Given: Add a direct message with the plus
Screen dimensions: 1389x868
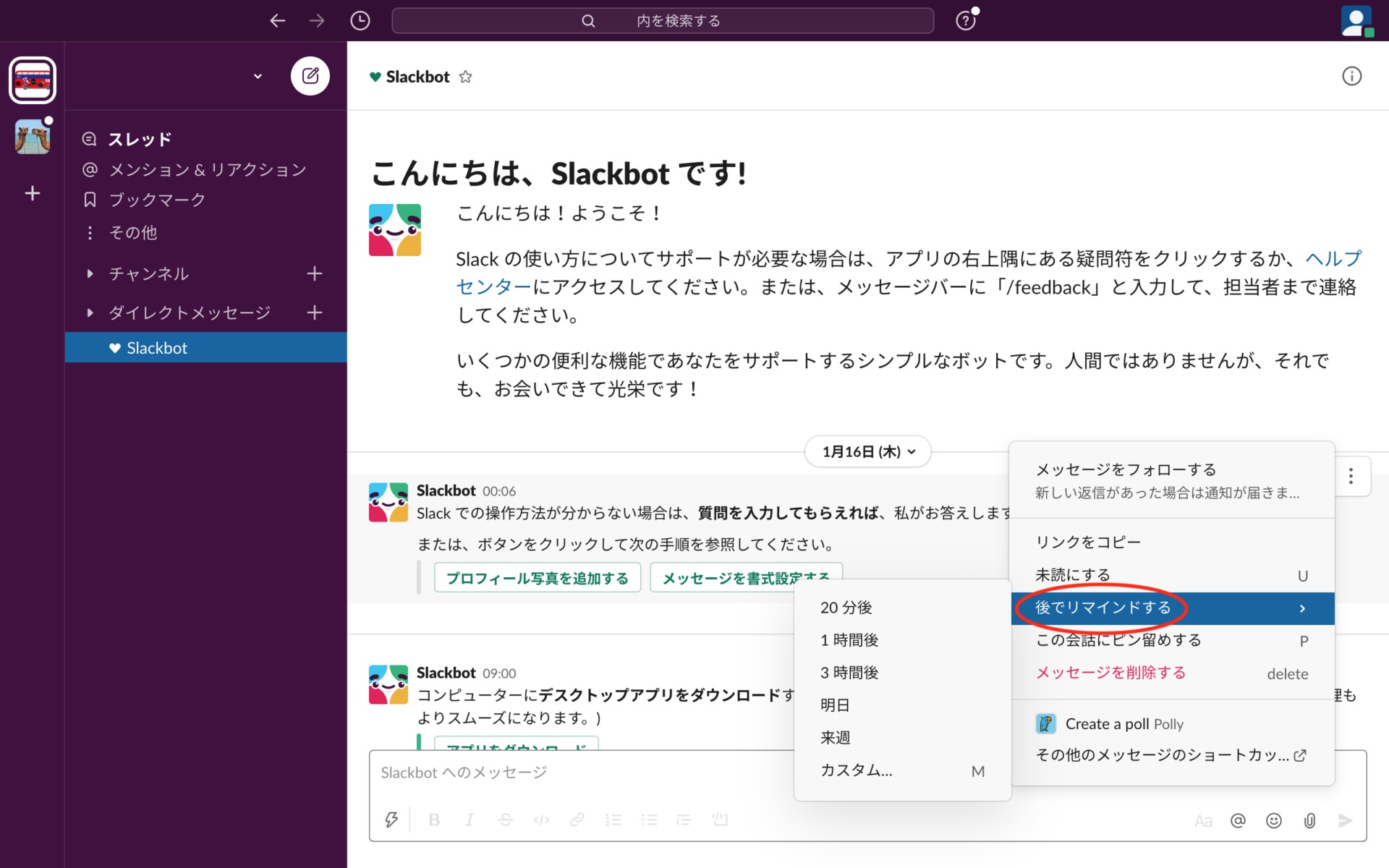Looking at the screenshot, I should click(x=314, y=312).
